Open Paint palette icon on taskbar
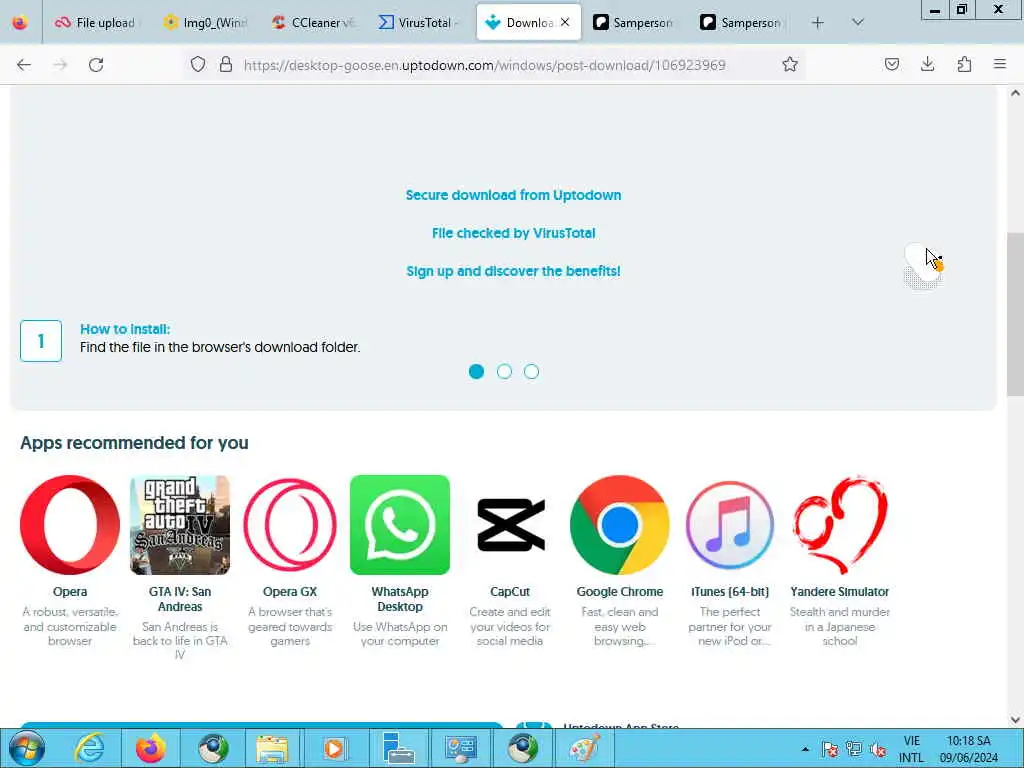1024x768 pixels. (584, 748)
